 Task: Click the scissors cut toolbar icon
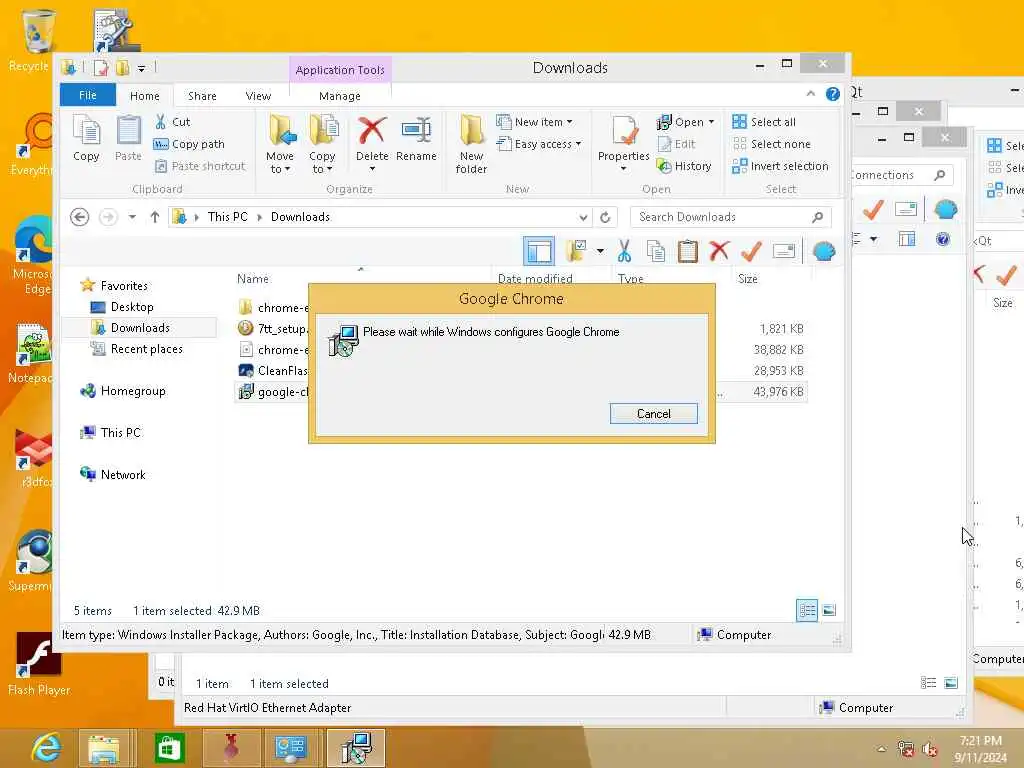(x=624, y=251)
